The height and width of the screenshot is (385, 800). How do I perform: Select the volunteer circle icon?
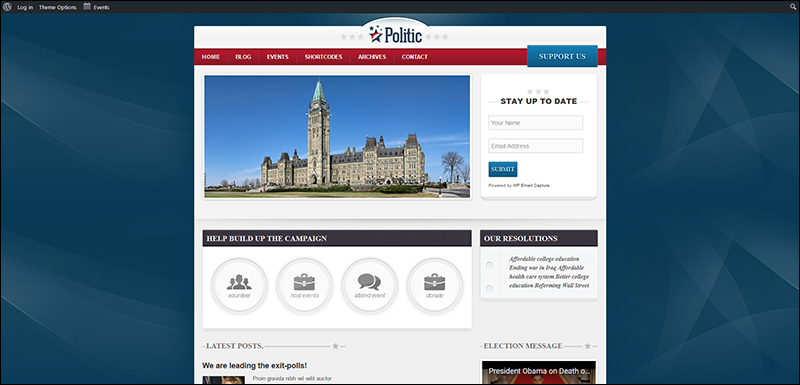pos(239,286)
